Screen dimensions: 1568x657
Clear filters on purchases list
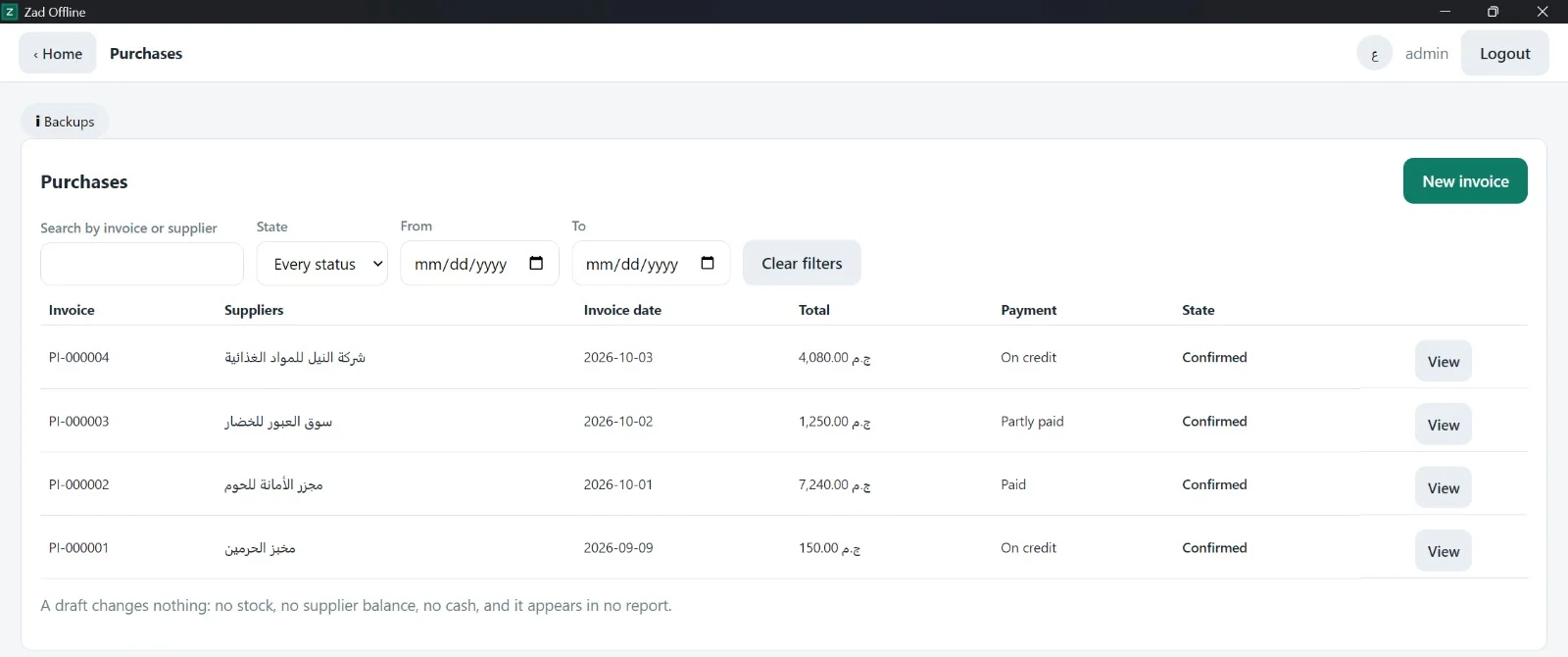(x=802, y=263)
